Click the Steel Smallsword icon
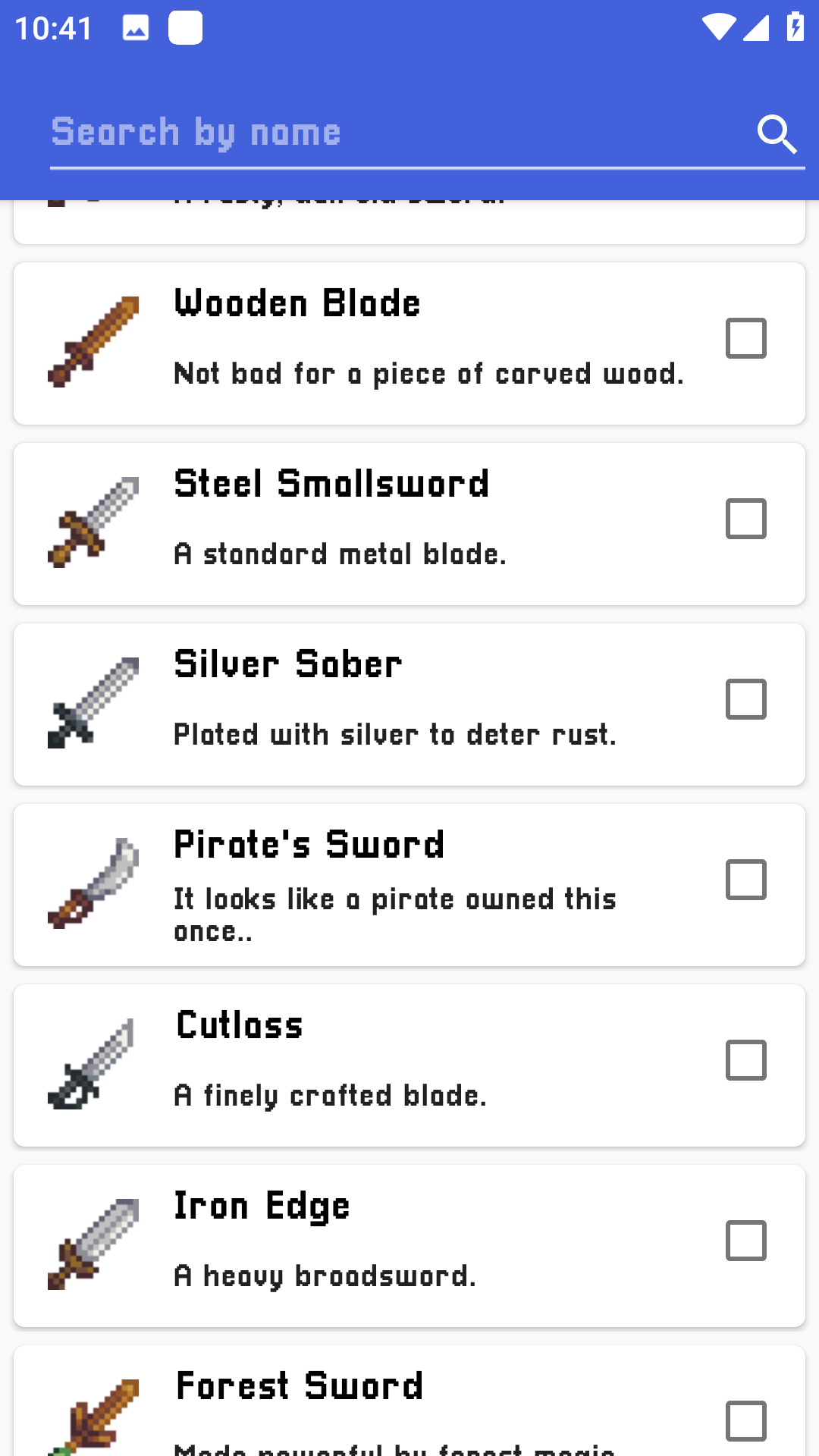This screenshot has width=819, height=1456. click(x=93, y=522)
